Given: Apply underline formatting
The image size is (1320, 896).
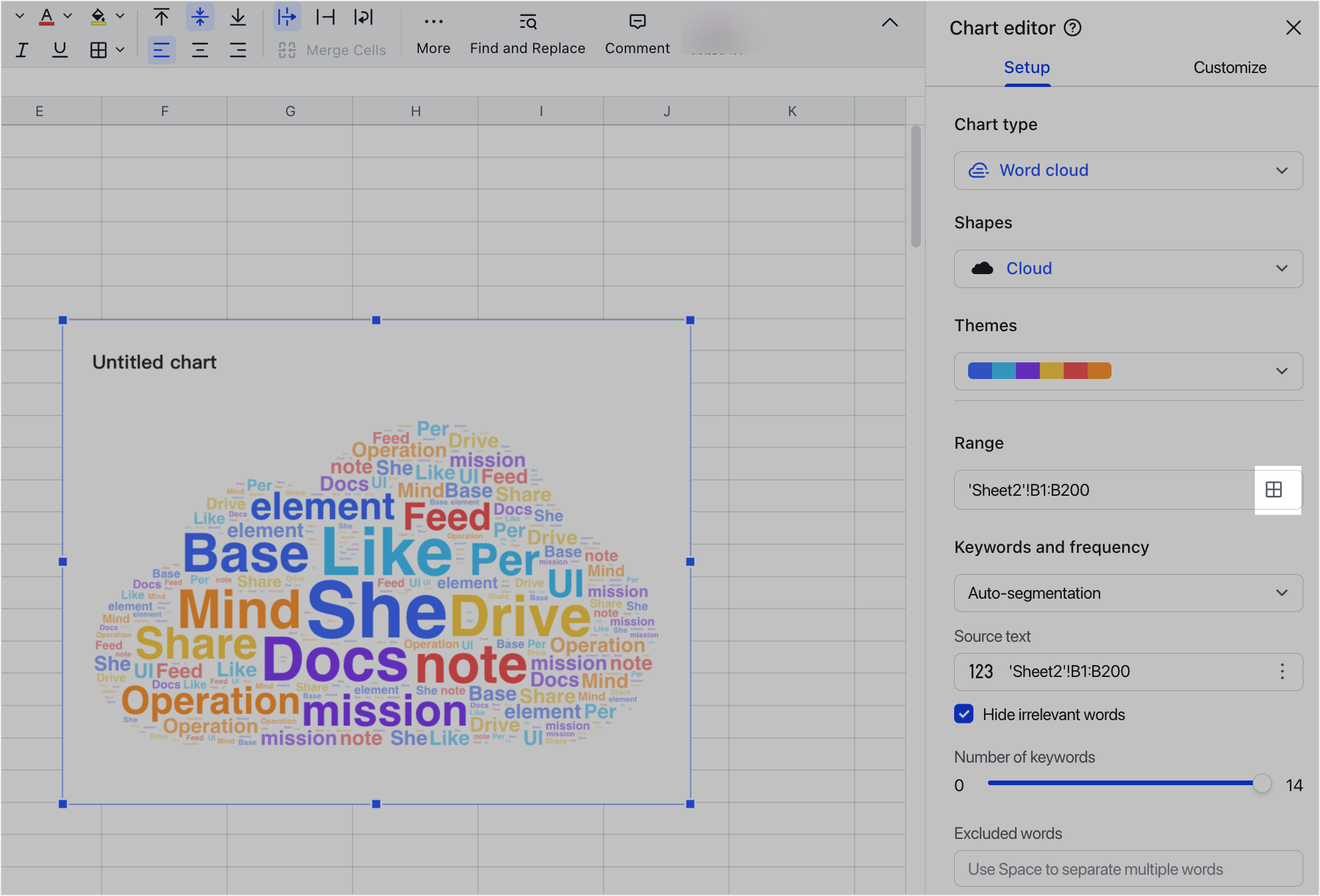Looking at the screenshot, I should pos(60,49).
